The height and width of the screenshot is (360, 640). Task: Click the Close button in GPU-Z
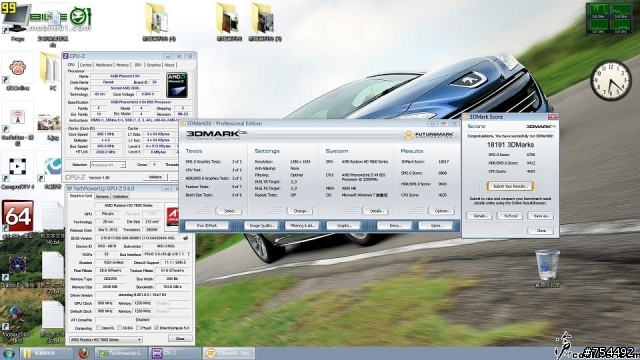[x=180, y=338]
